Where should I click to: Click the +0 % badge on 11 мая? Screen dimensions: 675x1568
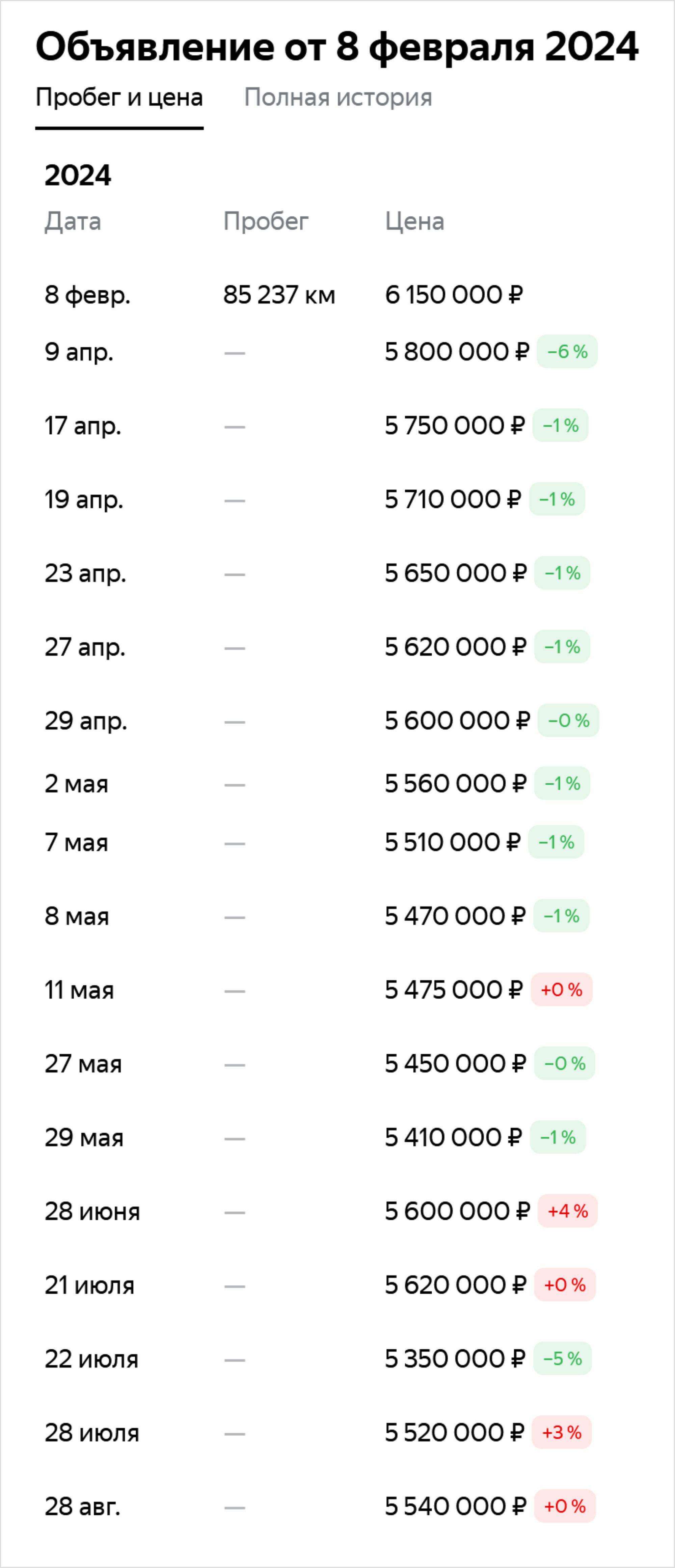point(561,990)
